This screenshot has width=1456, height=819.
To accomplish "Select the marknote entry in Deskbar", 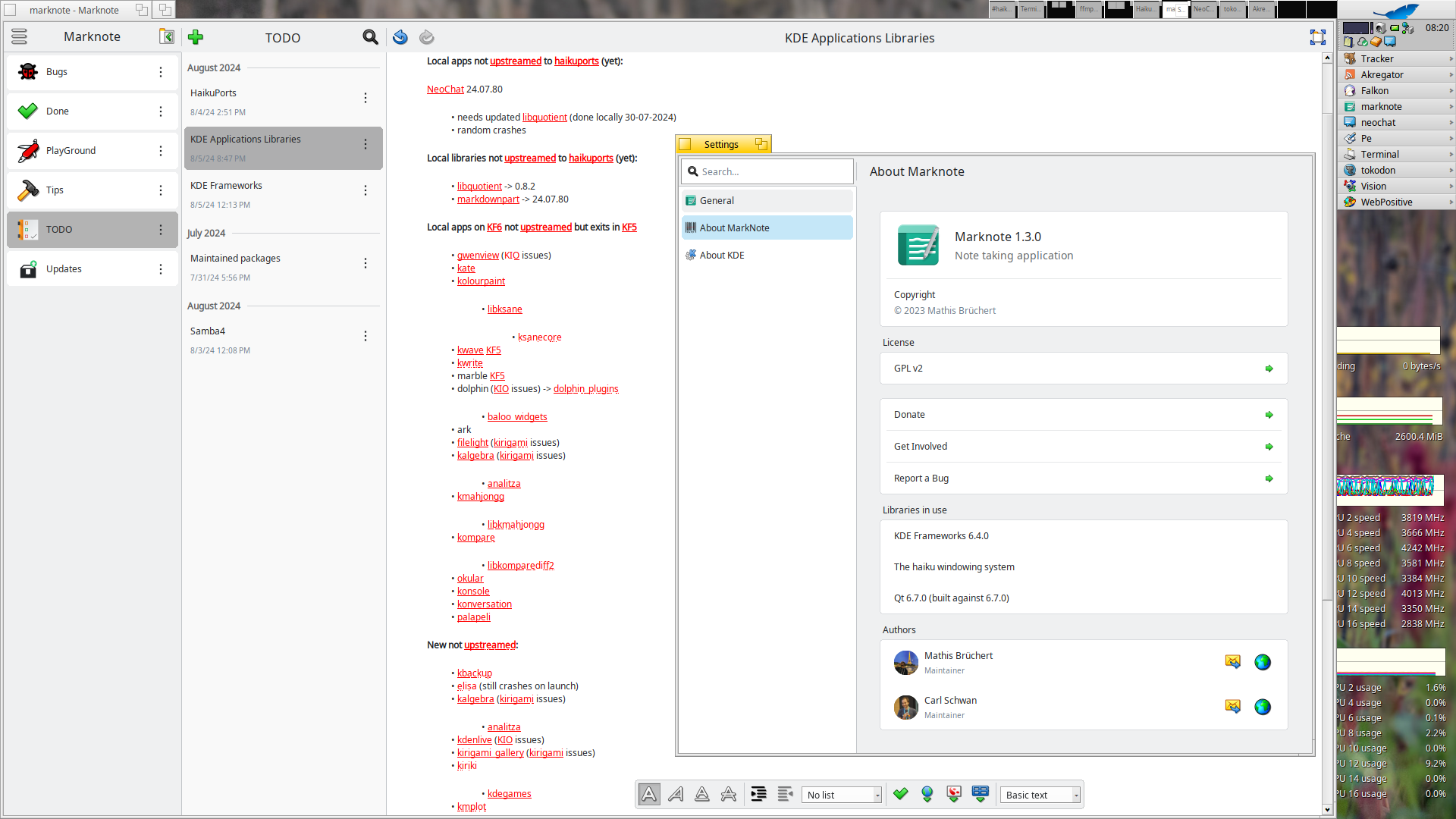I will tap(1395, 106).
